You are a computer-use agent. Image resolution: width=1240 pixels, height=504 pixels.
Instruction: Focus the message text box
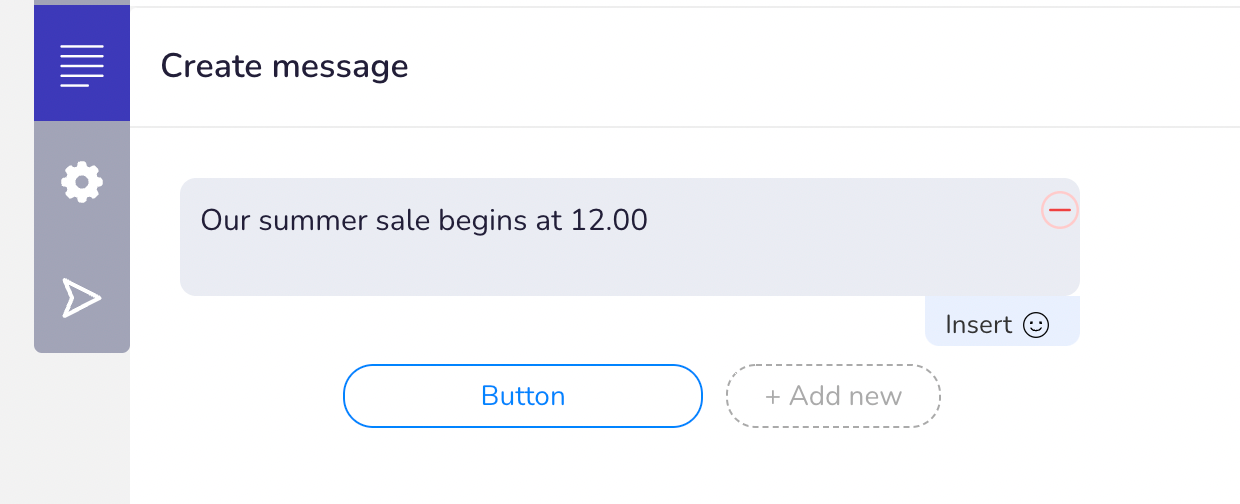tap(630, 237)
